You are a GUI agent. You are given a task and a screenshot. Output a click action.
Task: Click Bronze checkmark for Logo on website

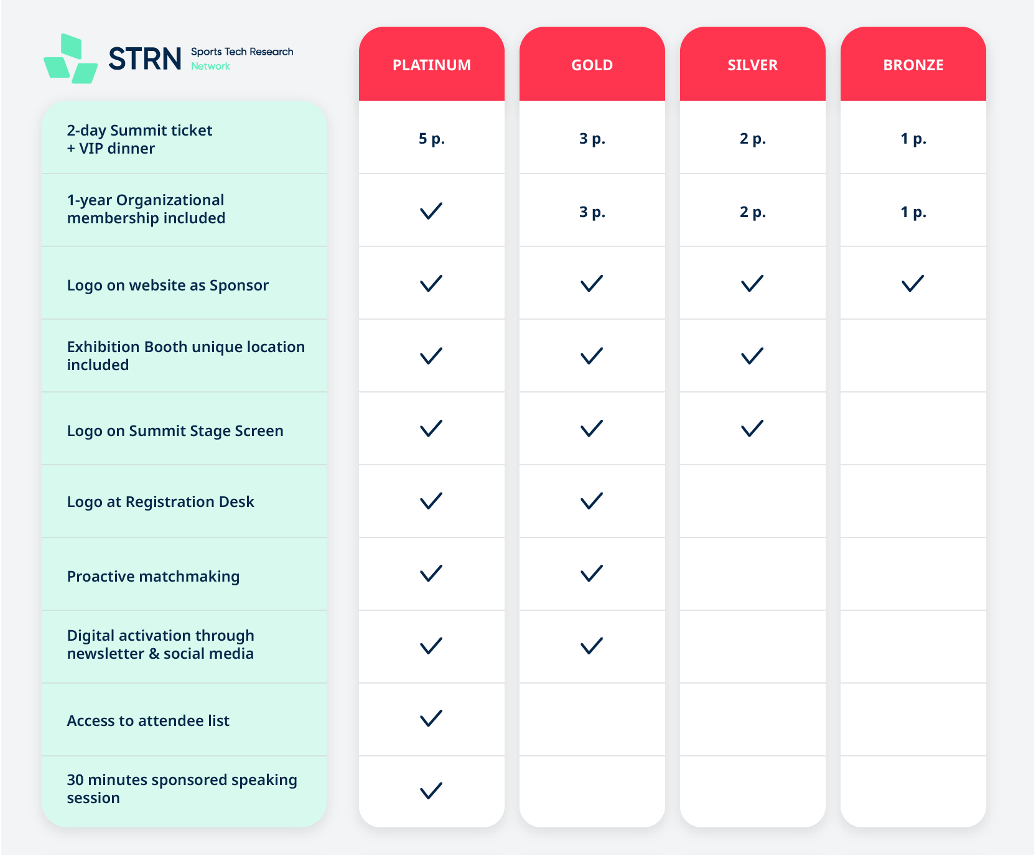click(x=912, y=284)
